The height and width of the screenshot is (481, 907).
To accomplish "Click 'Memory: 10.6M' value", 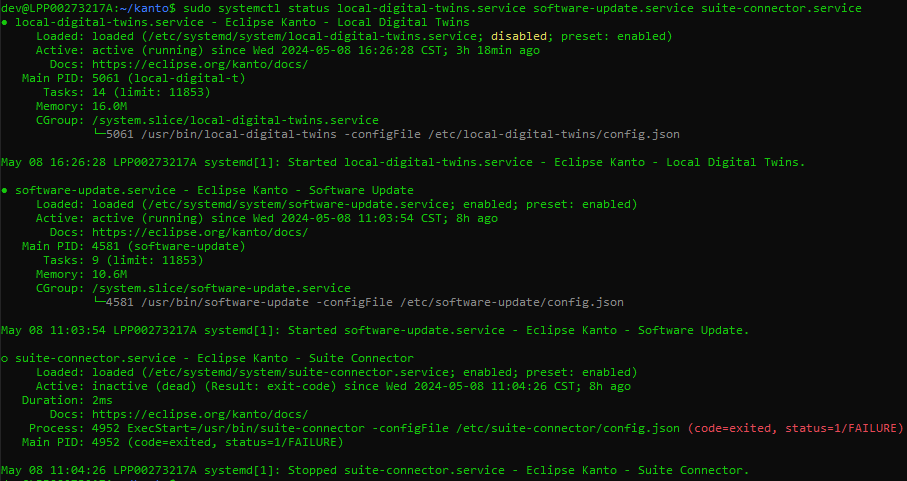I will pos(109,275).
